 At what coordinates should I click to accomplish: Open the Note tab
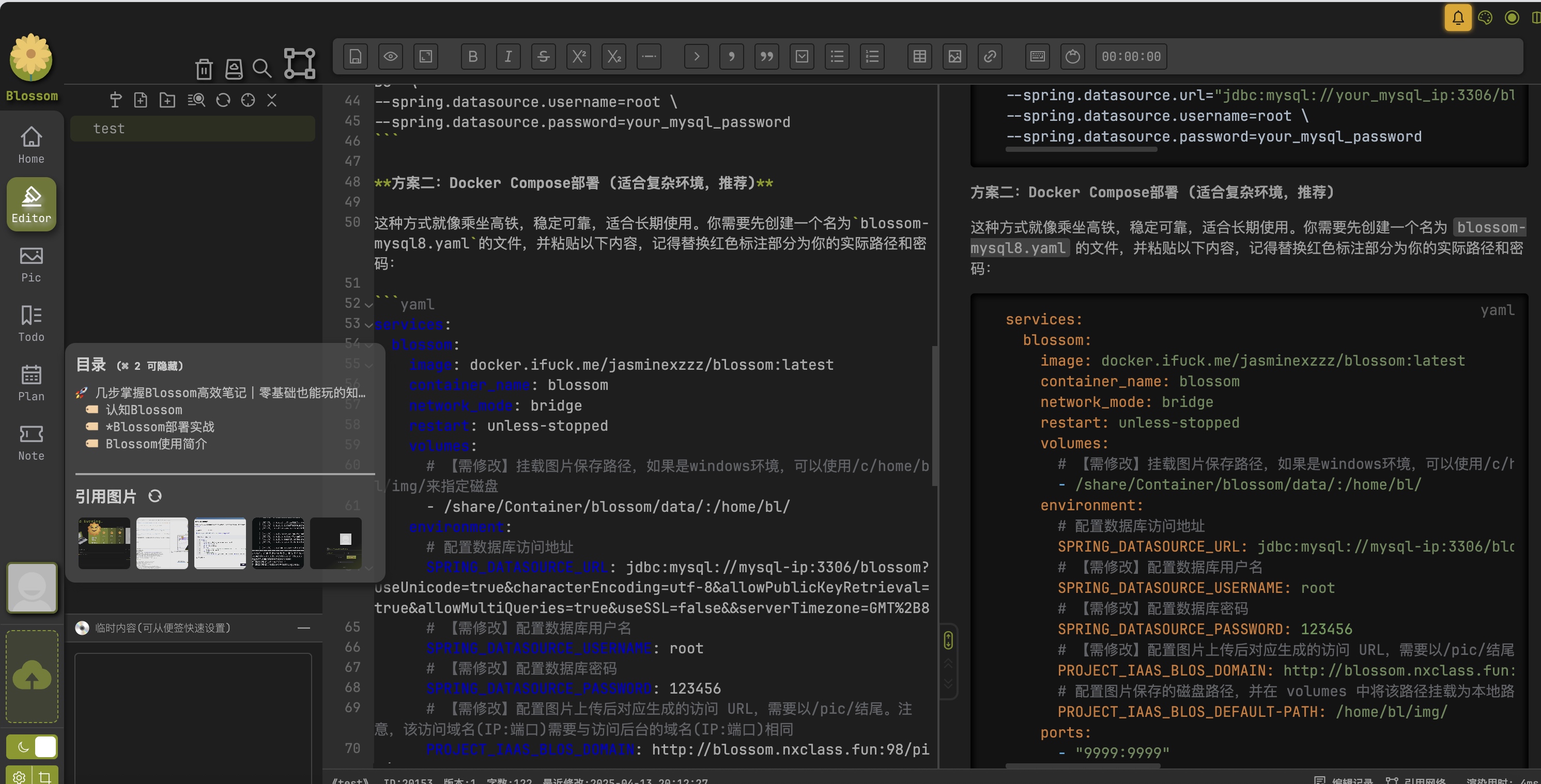(31, 442)
